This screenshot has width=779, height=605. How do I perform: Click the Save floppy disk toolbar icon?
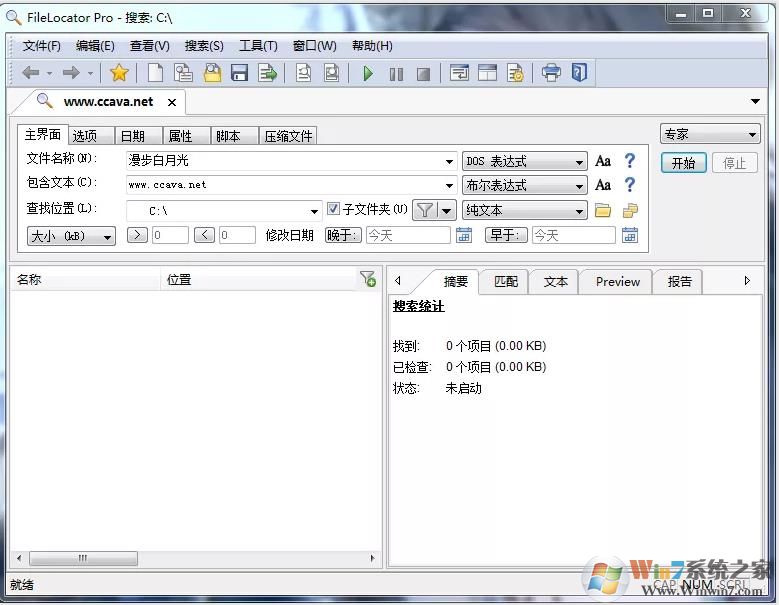(239, 73)
